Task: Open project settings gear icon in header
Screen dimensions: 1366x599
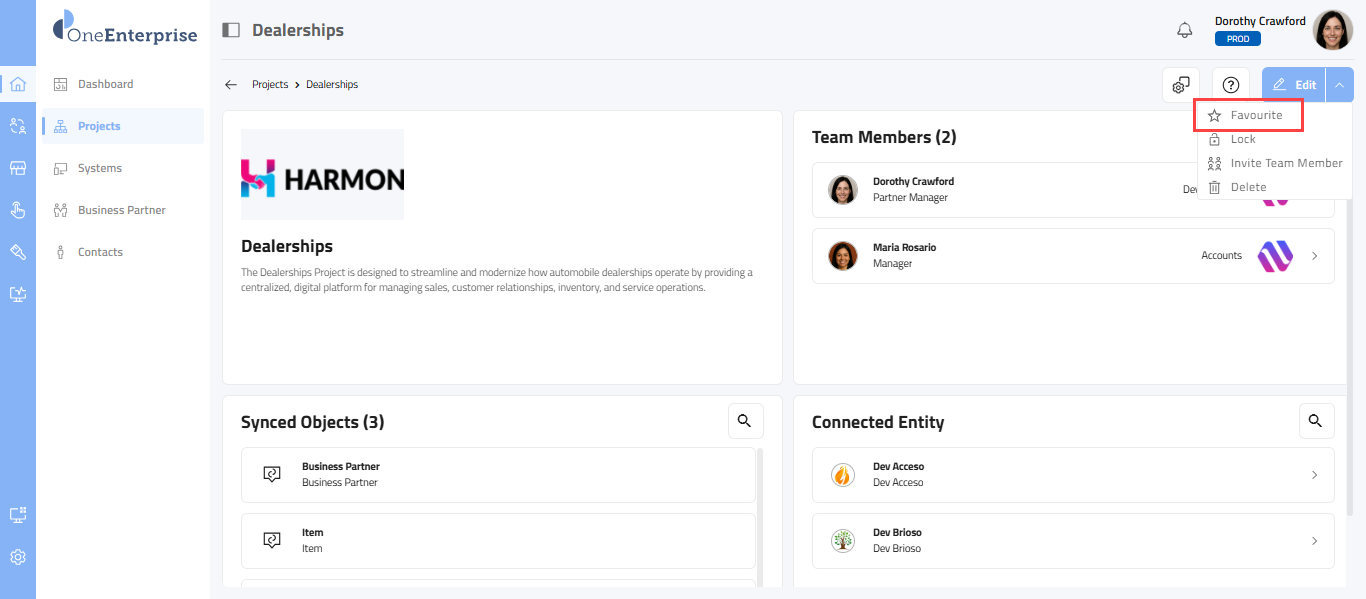Action: click(x=1181, y=85)
